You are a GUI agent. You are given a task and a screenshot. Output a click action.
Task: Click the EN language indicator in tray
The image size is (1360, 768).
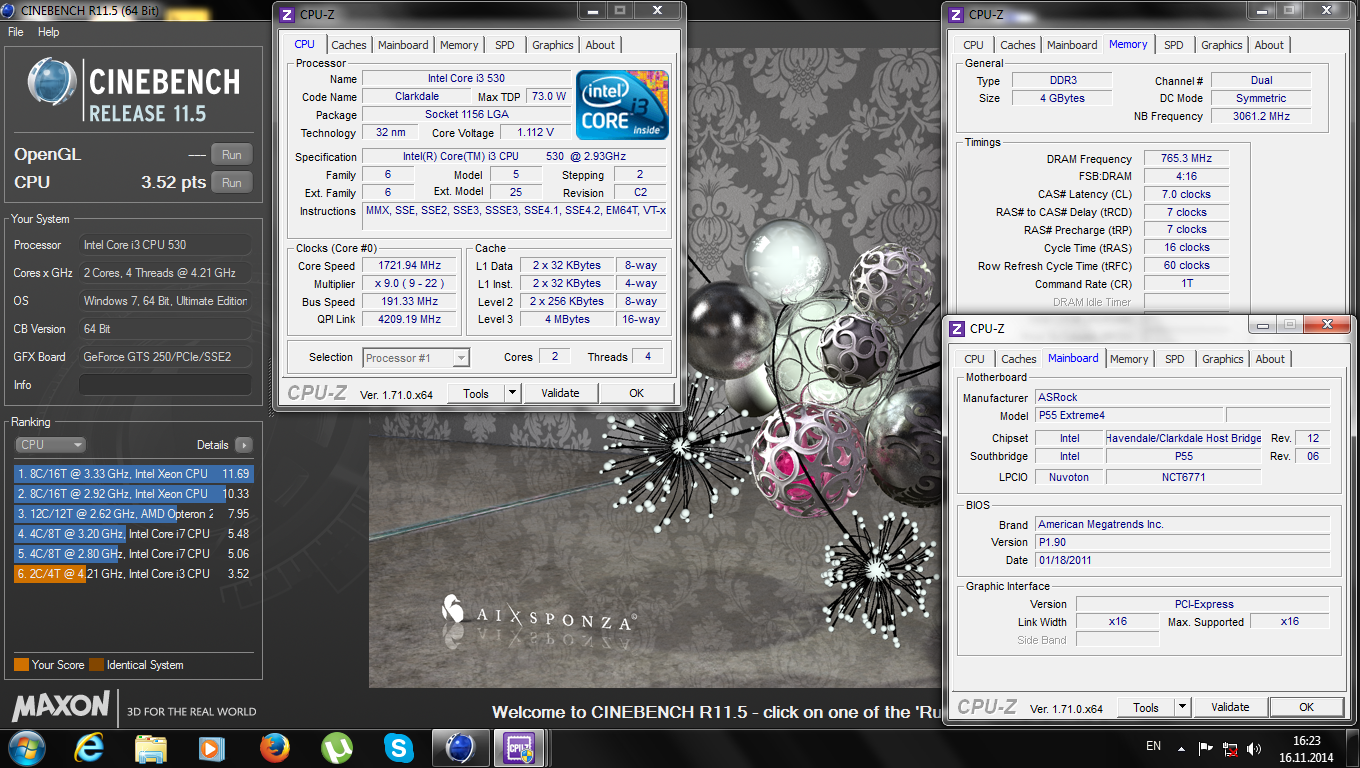point(1153,746)
